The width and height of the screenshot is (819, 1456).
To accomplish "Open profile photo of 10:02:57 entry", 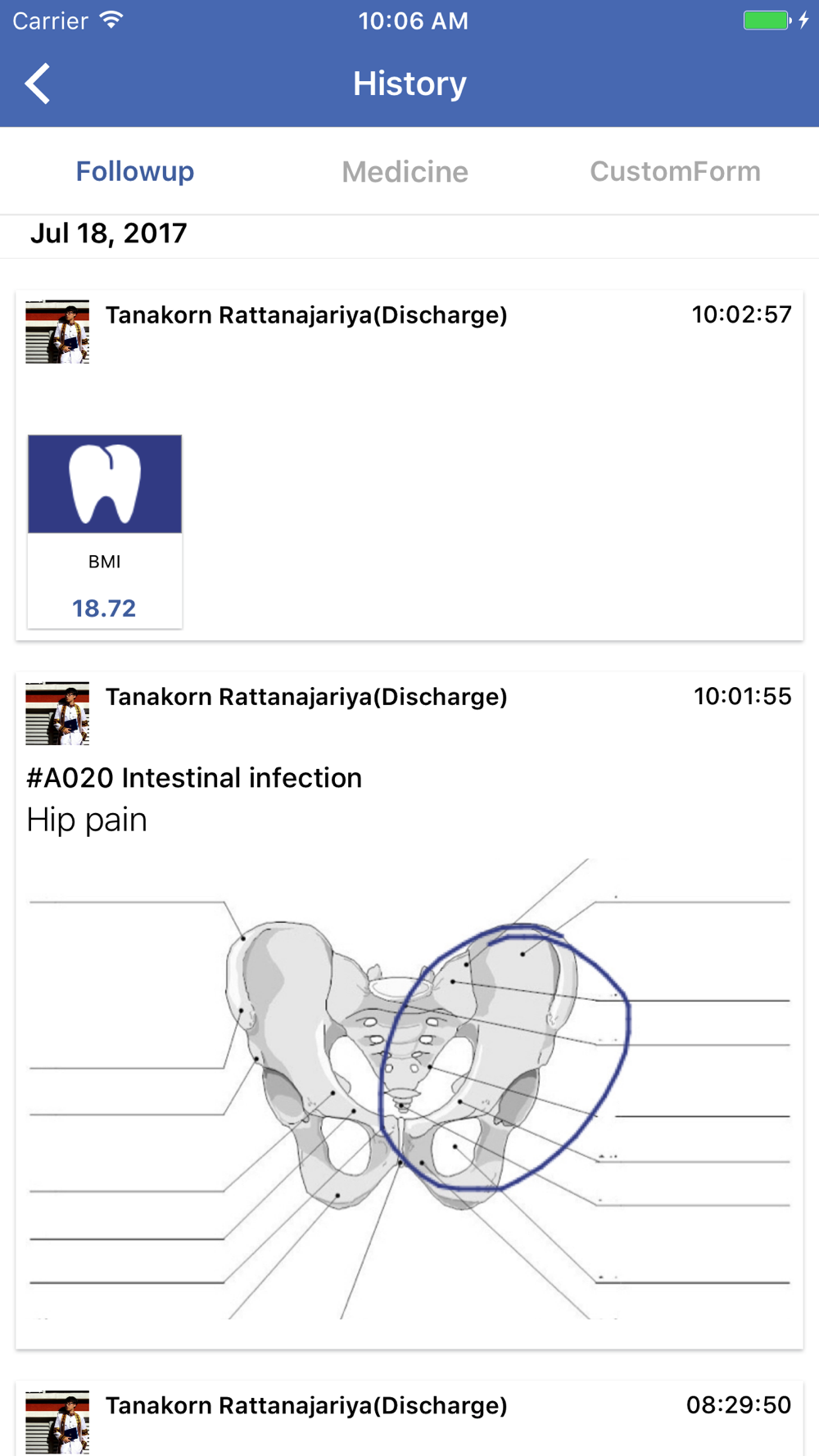I will coord(57,332).
